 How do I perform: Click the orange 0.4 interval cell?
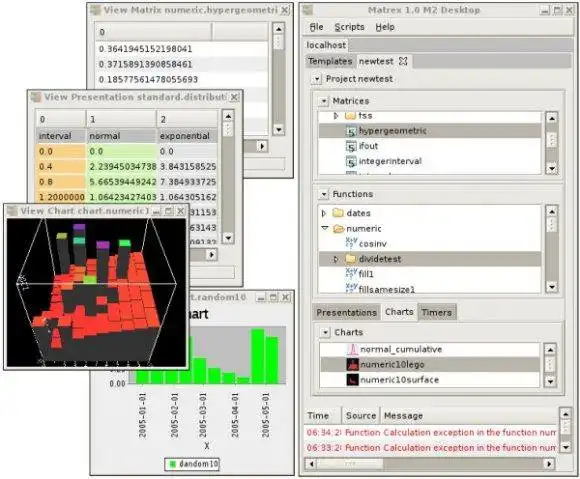pos(61,166)
